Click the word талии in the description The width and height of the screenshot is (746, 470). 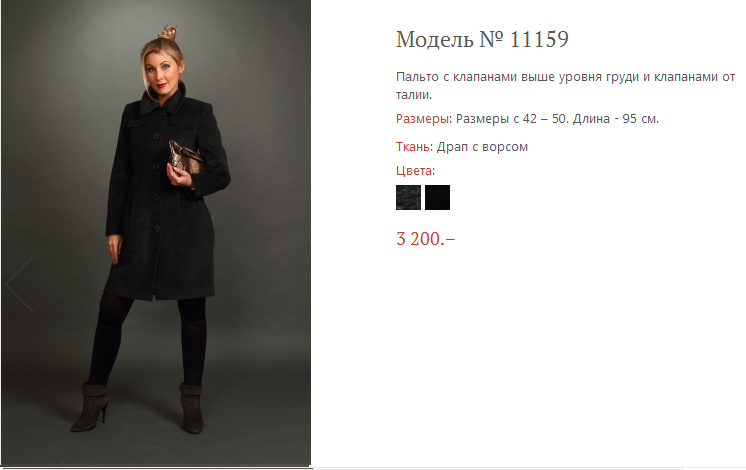pos(413,95)
